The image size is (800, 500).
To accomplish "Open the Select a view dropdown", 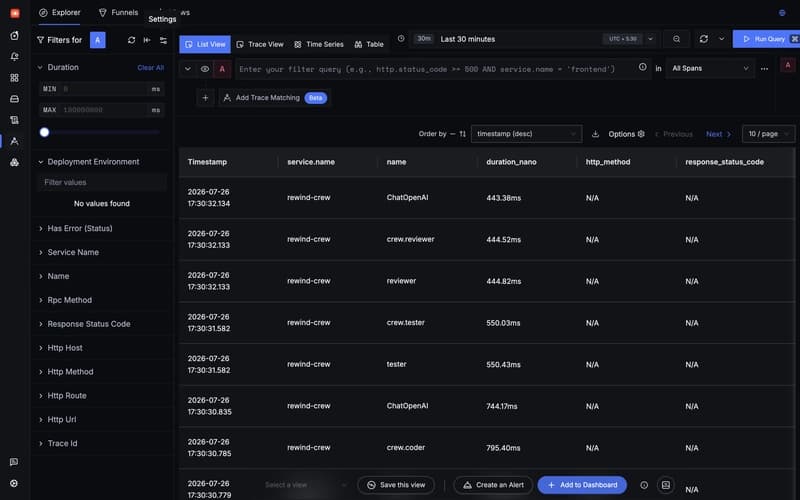I will [305, 485].
